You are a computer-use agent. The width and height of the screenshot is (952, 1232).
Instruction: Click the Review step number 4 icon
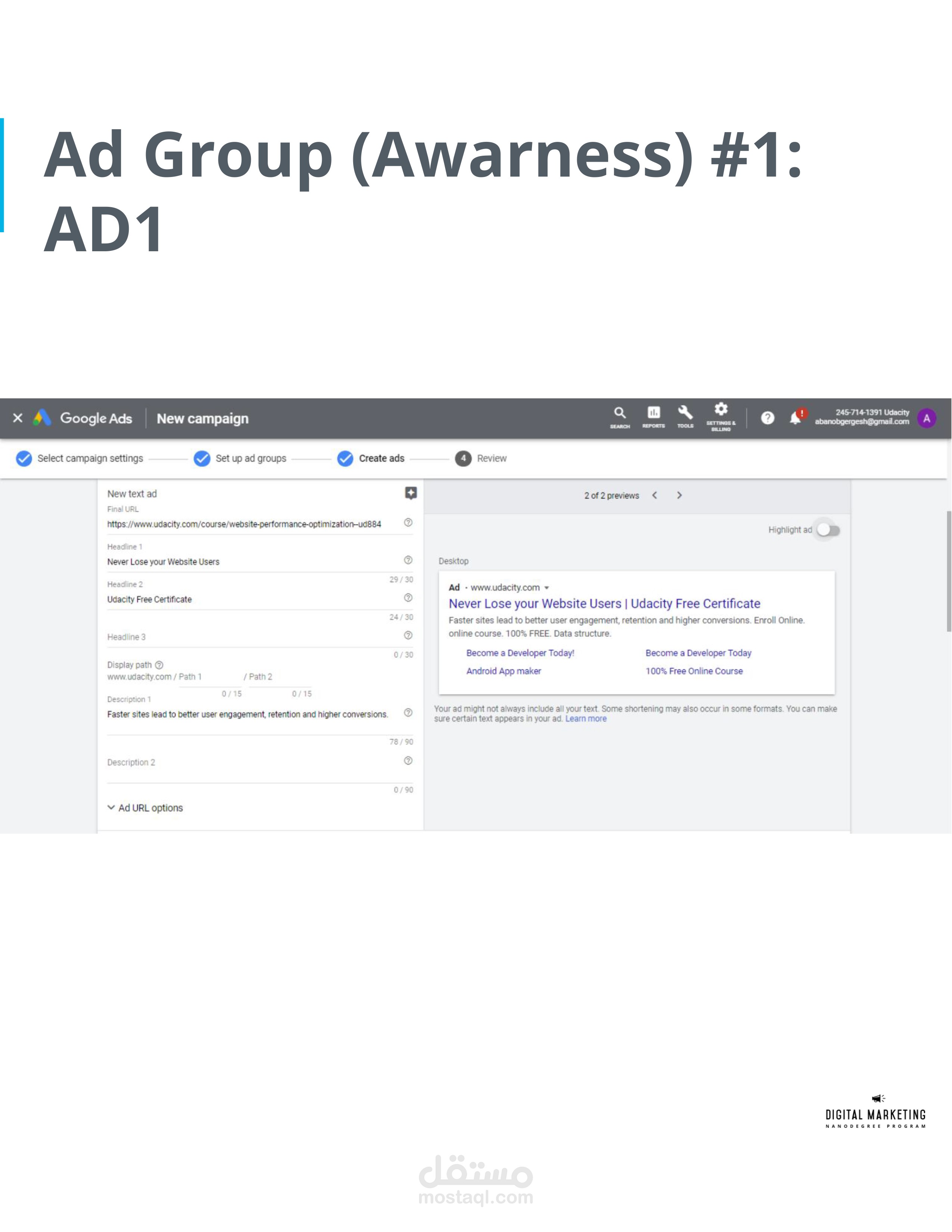(x=463, y=458)
